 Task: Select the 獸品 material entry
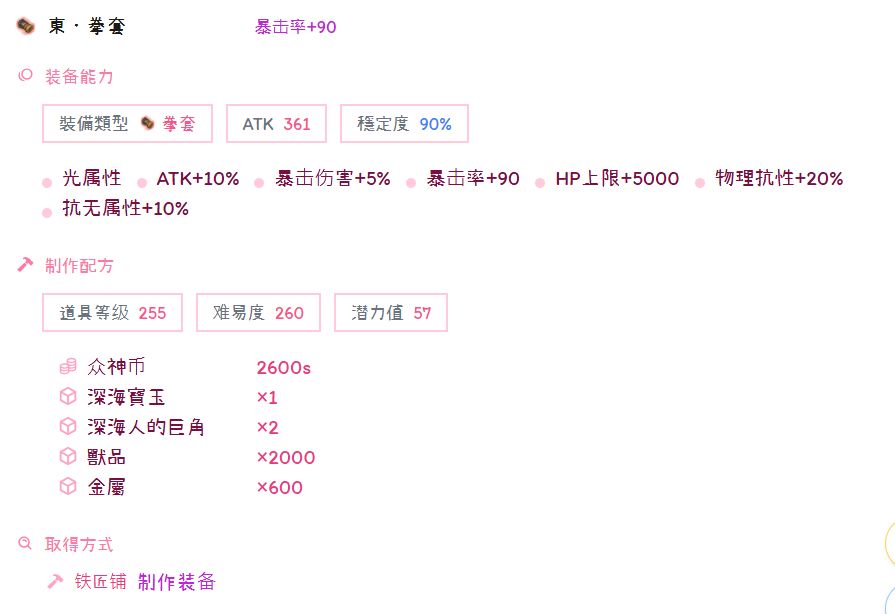point(106,457)
